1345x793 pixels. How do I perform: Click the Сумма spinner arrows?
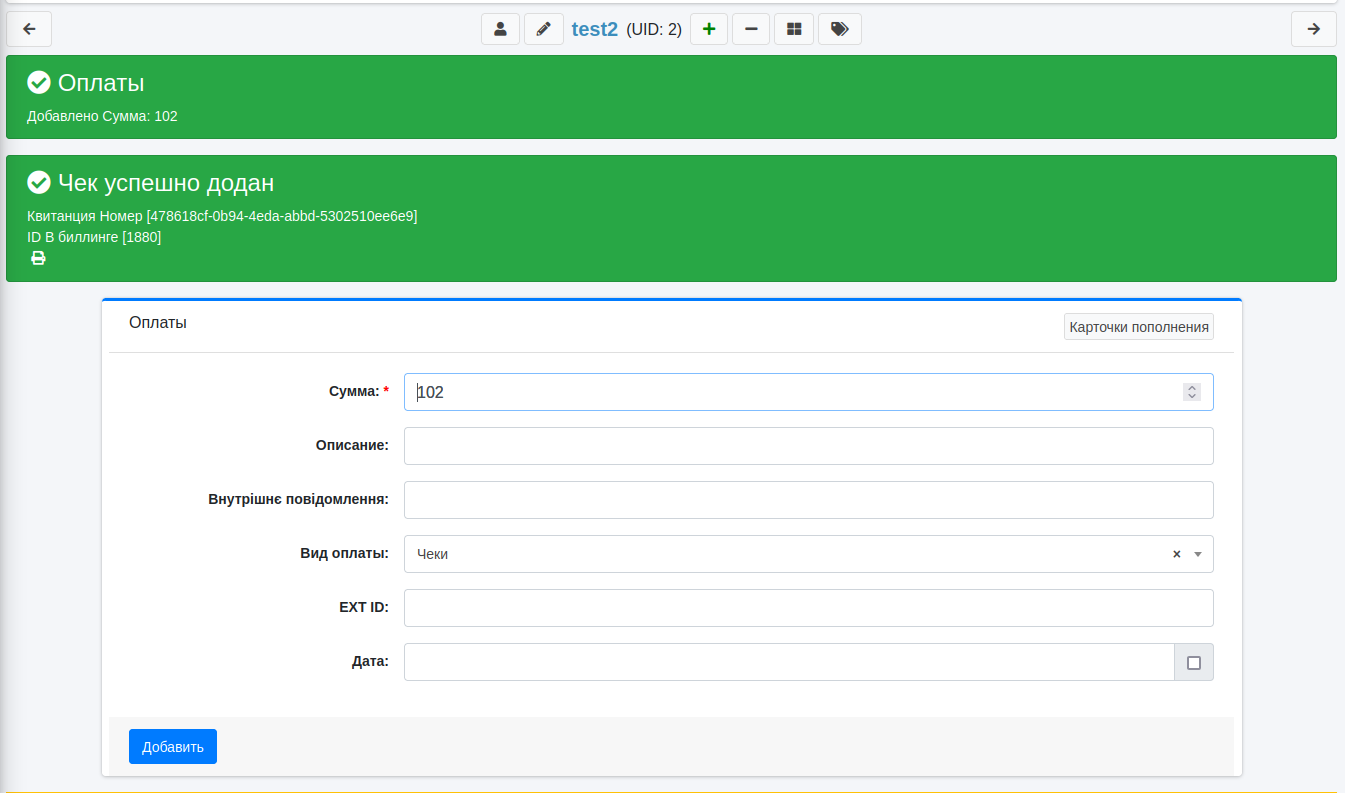(1191, 392)
